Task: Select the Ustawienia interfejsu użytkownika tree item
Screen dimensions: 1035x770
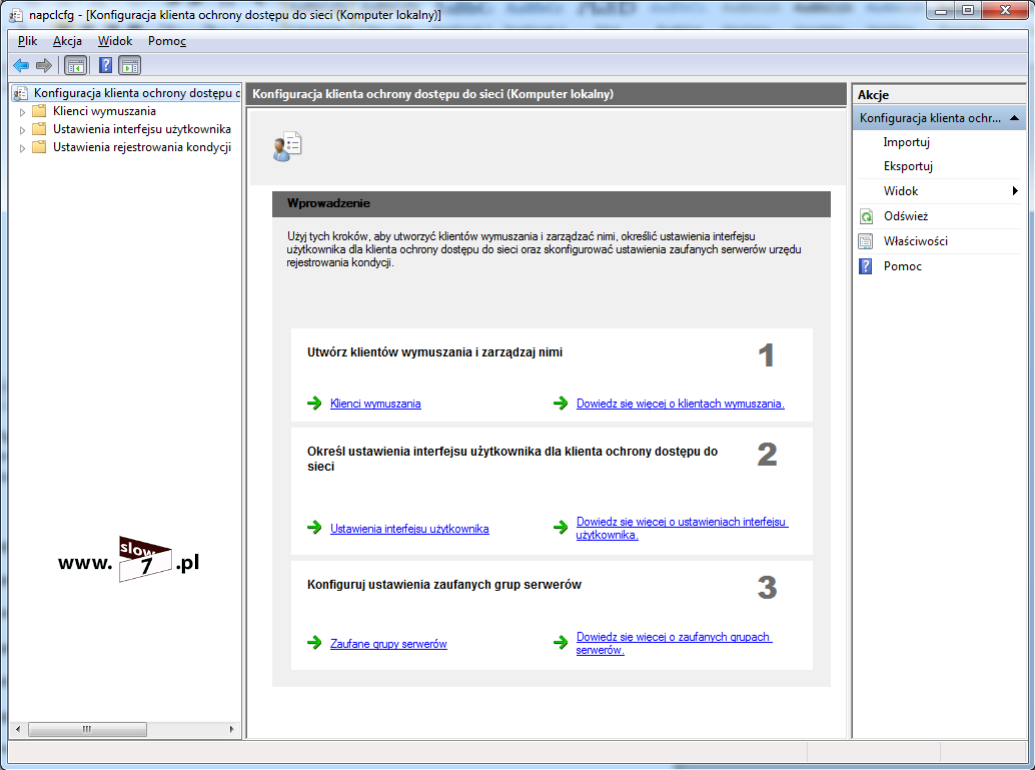Action: (x=142, y=129)
